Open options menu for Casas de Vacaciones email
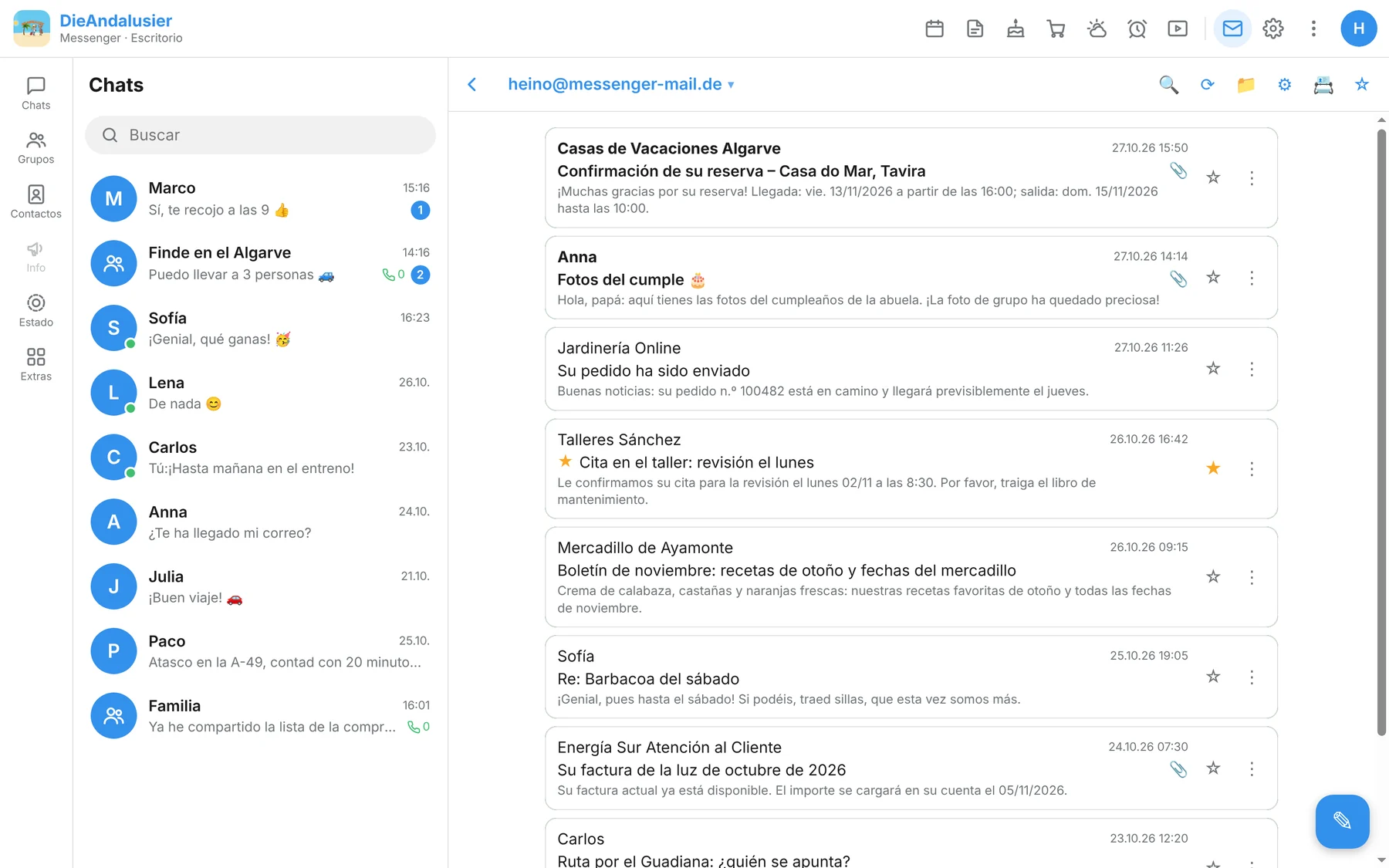Image resolution: width=1389 pixels, height=868 pixels. tap(1252, 178)
